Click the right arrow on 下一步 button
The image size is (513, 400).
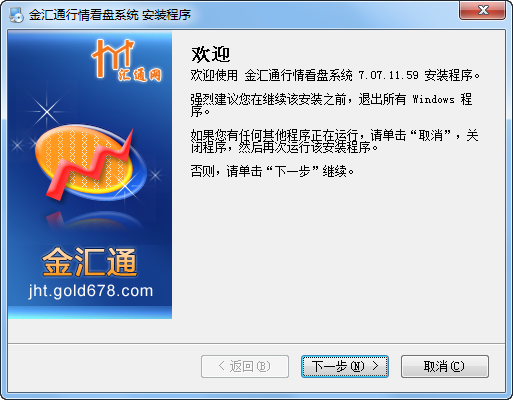(375, 366)
